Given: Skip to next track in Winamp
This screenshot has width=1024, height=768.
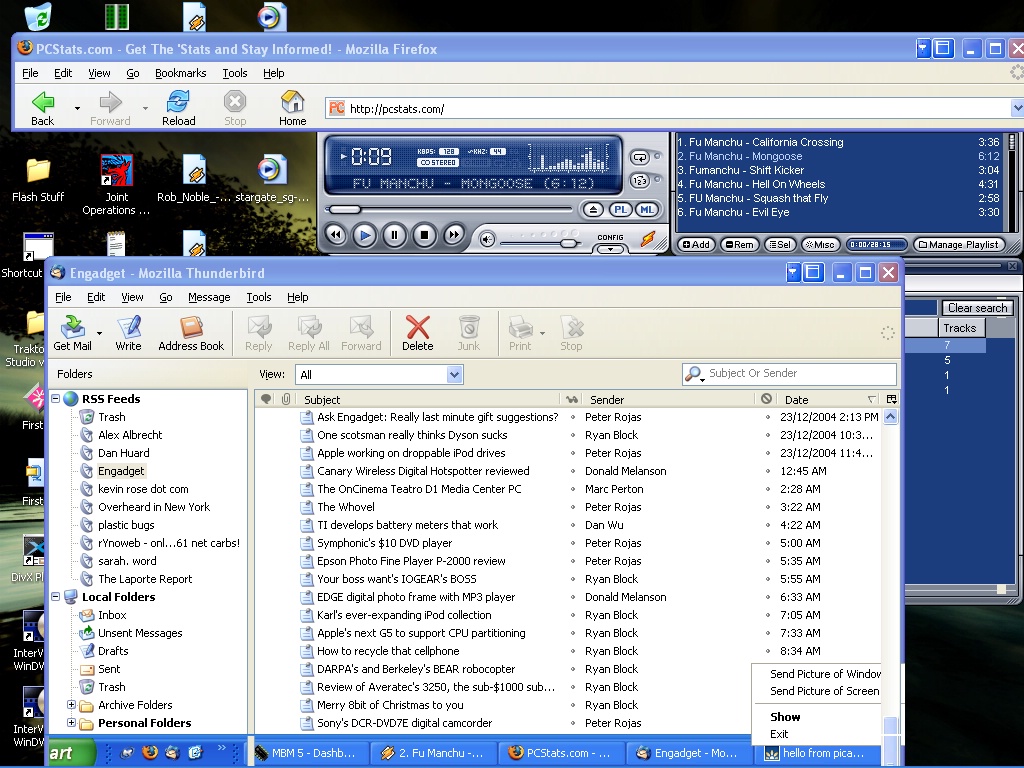Looking at the screenshot, I should 454,235.
